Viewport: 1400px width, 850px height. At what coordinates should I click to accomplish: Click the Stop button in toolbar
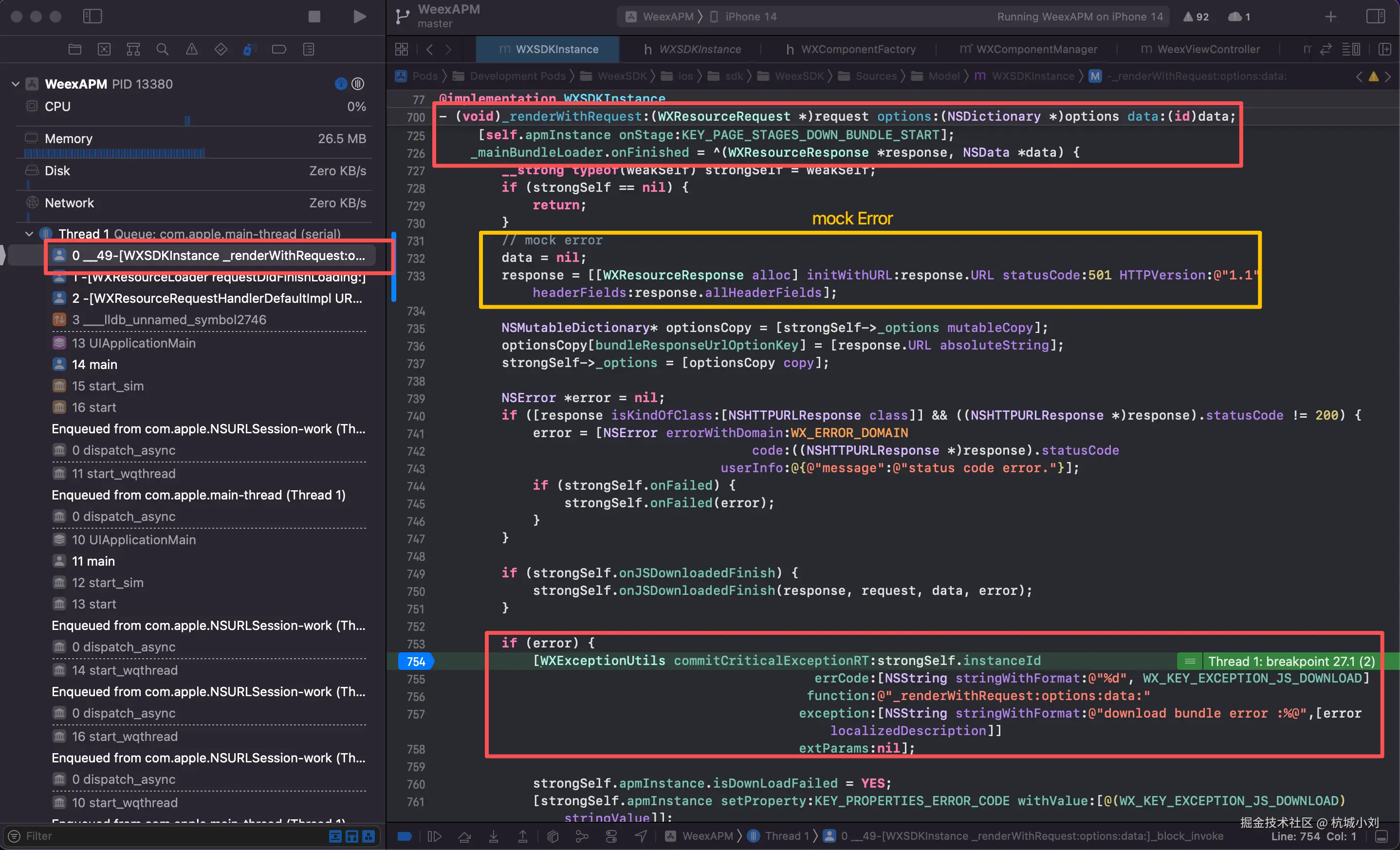click(314, 17)
